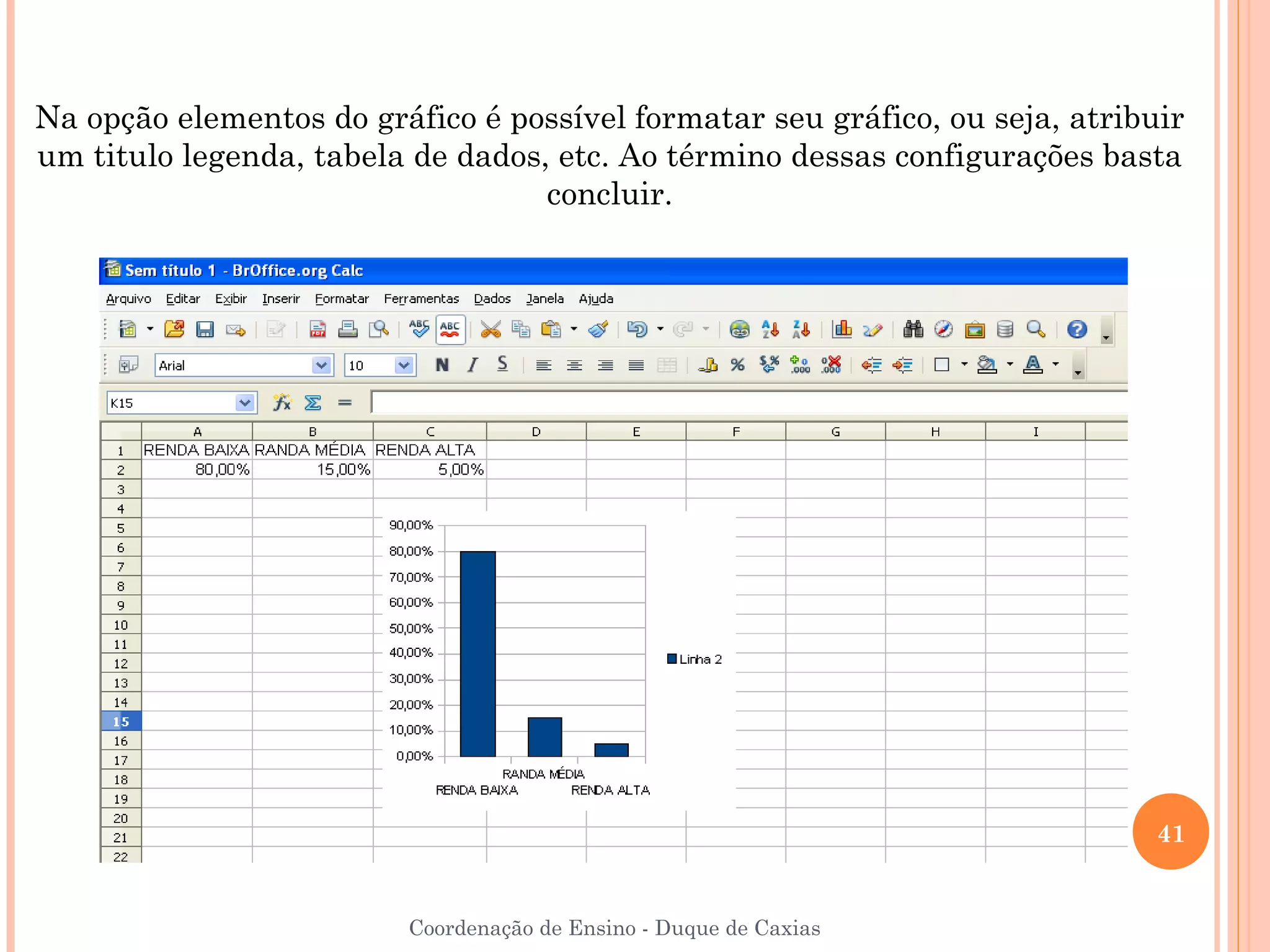The height and width of the screenshot is (952, 1270).
Task: Export directly as PDF icon
Action: [x=317, y=329]
